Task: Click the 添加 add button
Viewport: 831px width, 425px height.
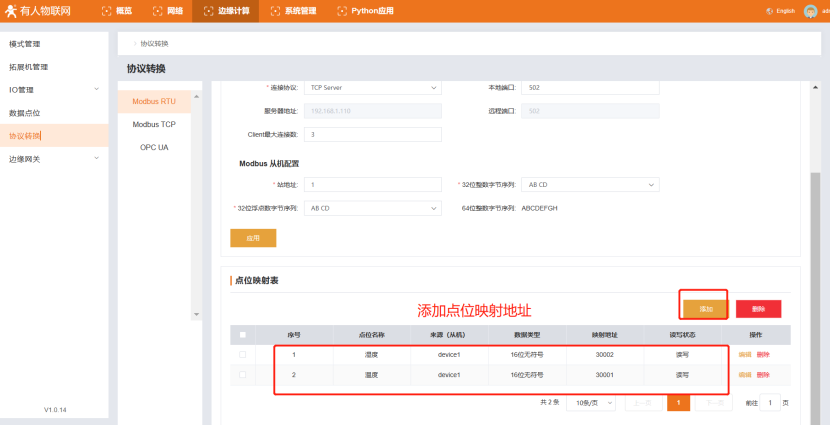Action: 705,309
